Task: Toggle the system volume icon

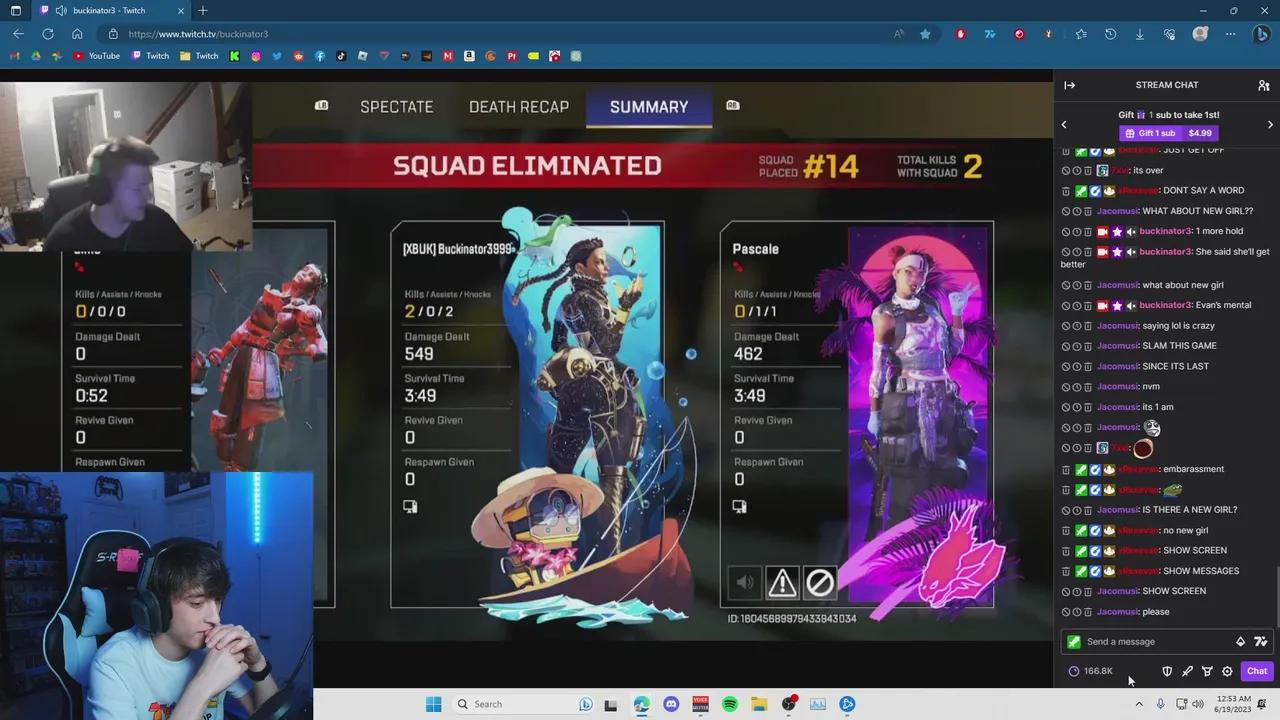Action: coord(1198,704)
